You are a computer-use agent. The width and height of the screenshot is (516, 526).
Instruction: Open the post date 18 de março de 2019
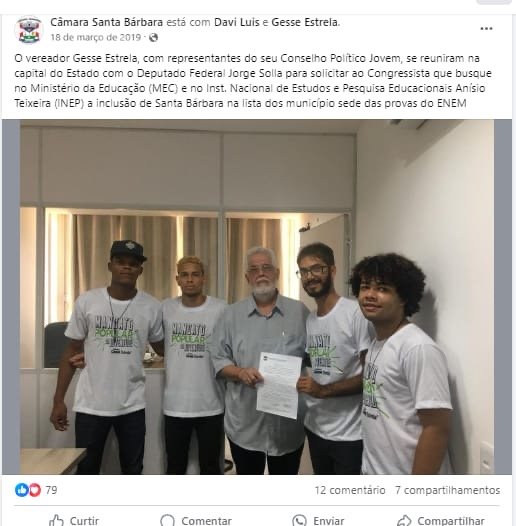(x=96, y=37)
